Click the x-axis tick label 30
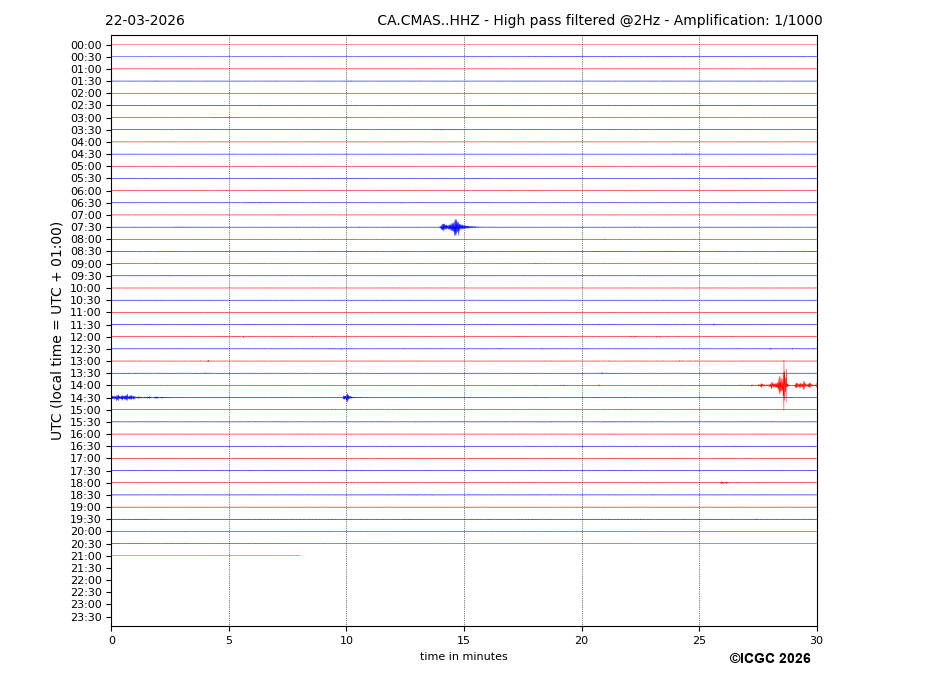This screenshot has height=696, width=927. point(816,640)
